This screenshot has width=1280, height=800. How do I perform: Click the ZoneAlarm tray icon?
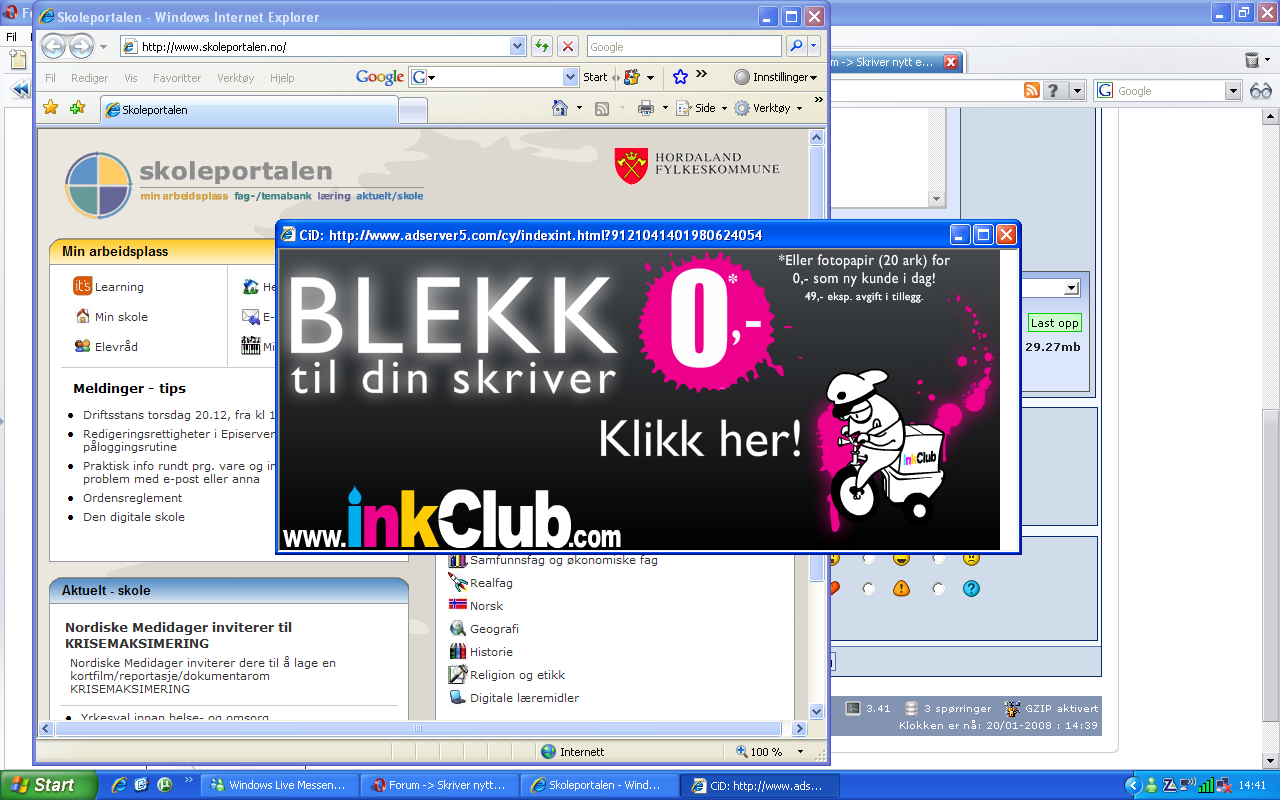1168,785
